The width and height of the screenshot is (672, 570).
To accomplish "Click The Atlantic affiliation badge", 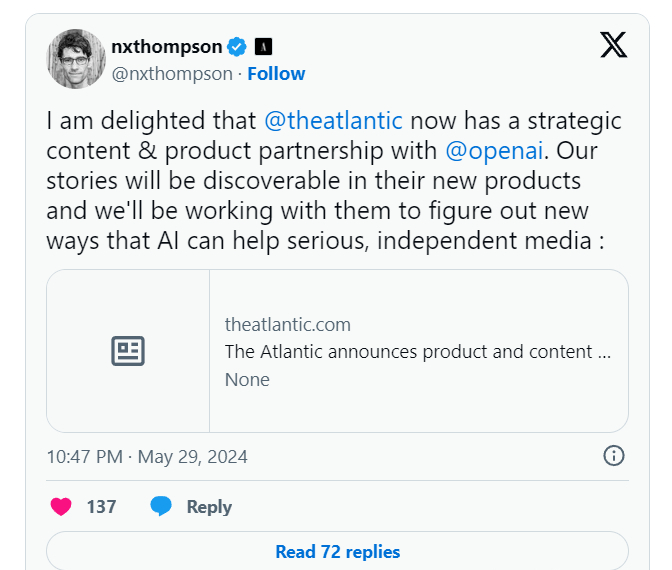I will pos(264,46).
